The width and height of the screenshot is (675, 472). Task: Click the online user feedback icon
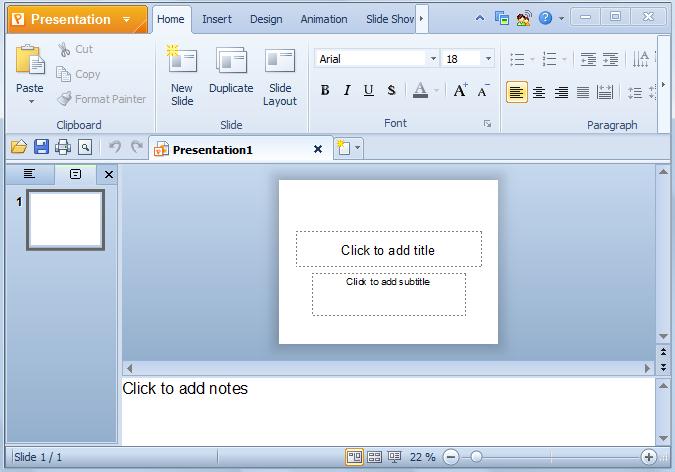(523, 18)
